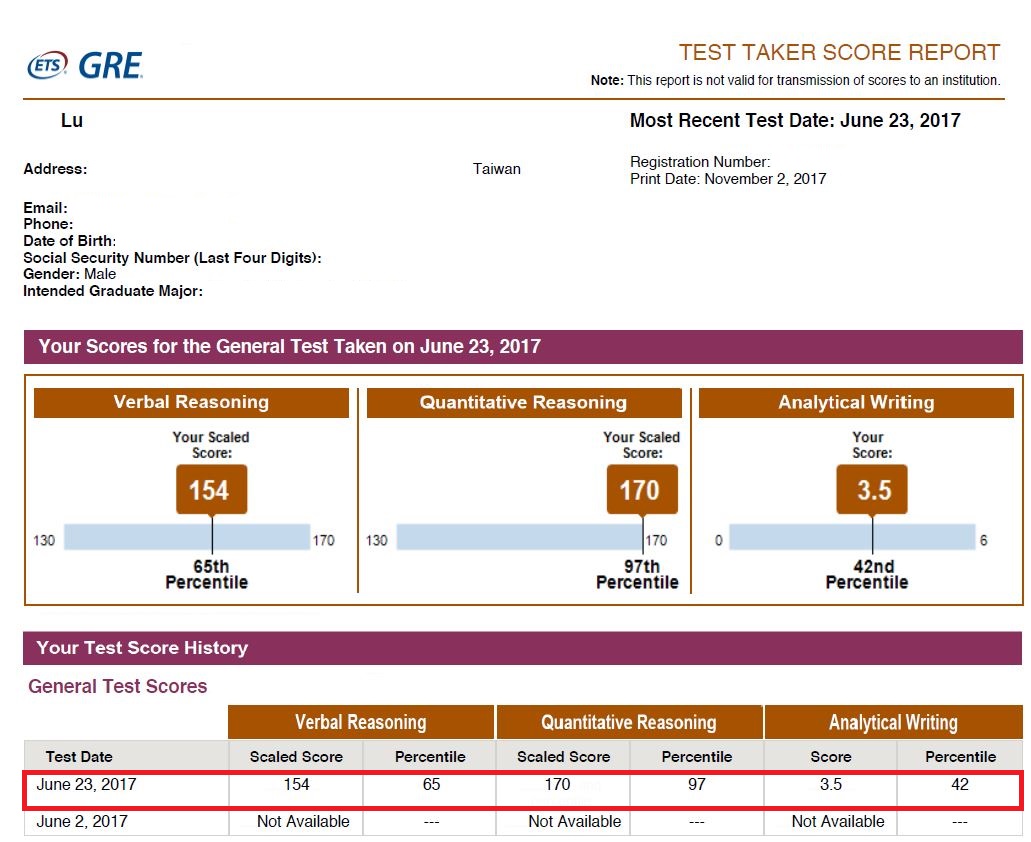The height and width of the screenshot is (842, 1031).
Task: Click the GRE logo
Action: tap(110, 66)
